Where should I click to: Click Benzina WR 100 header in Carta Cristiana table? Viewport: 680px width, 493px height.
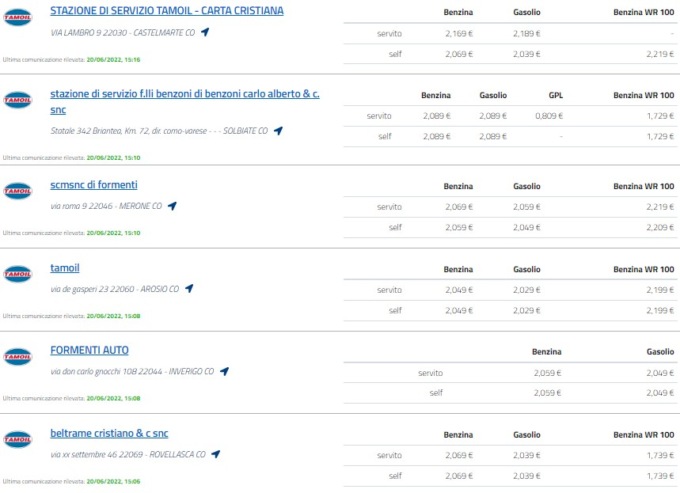[x=644, y=12]
